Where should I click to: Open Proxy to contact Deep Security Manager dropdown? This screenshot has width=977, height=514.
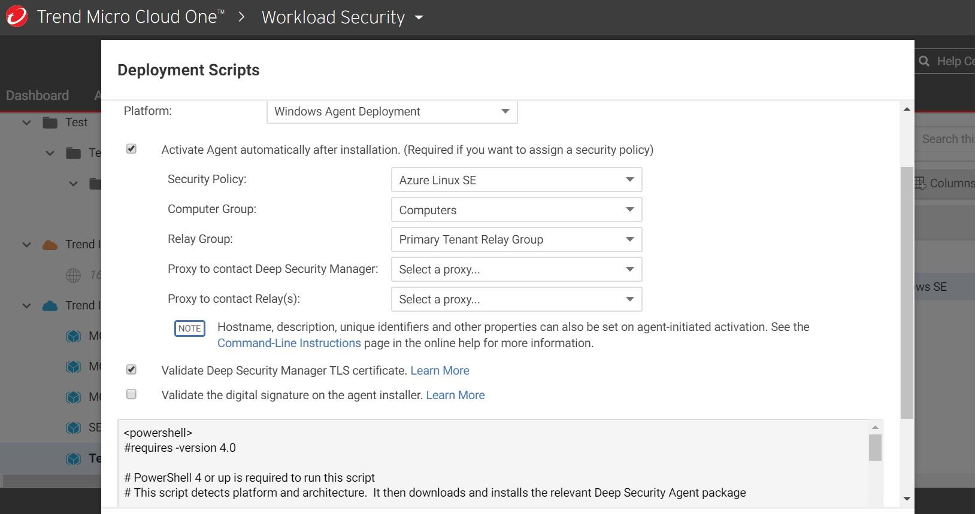[x=516, y=269]
